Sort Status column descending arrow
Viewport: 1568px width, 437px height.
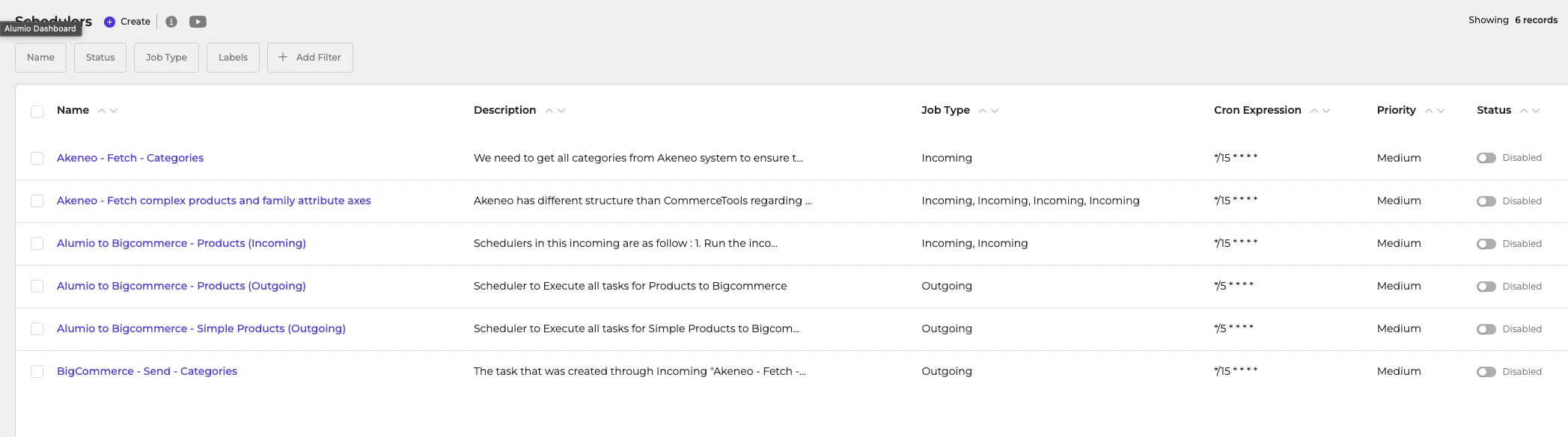(x=1536, y=111)
